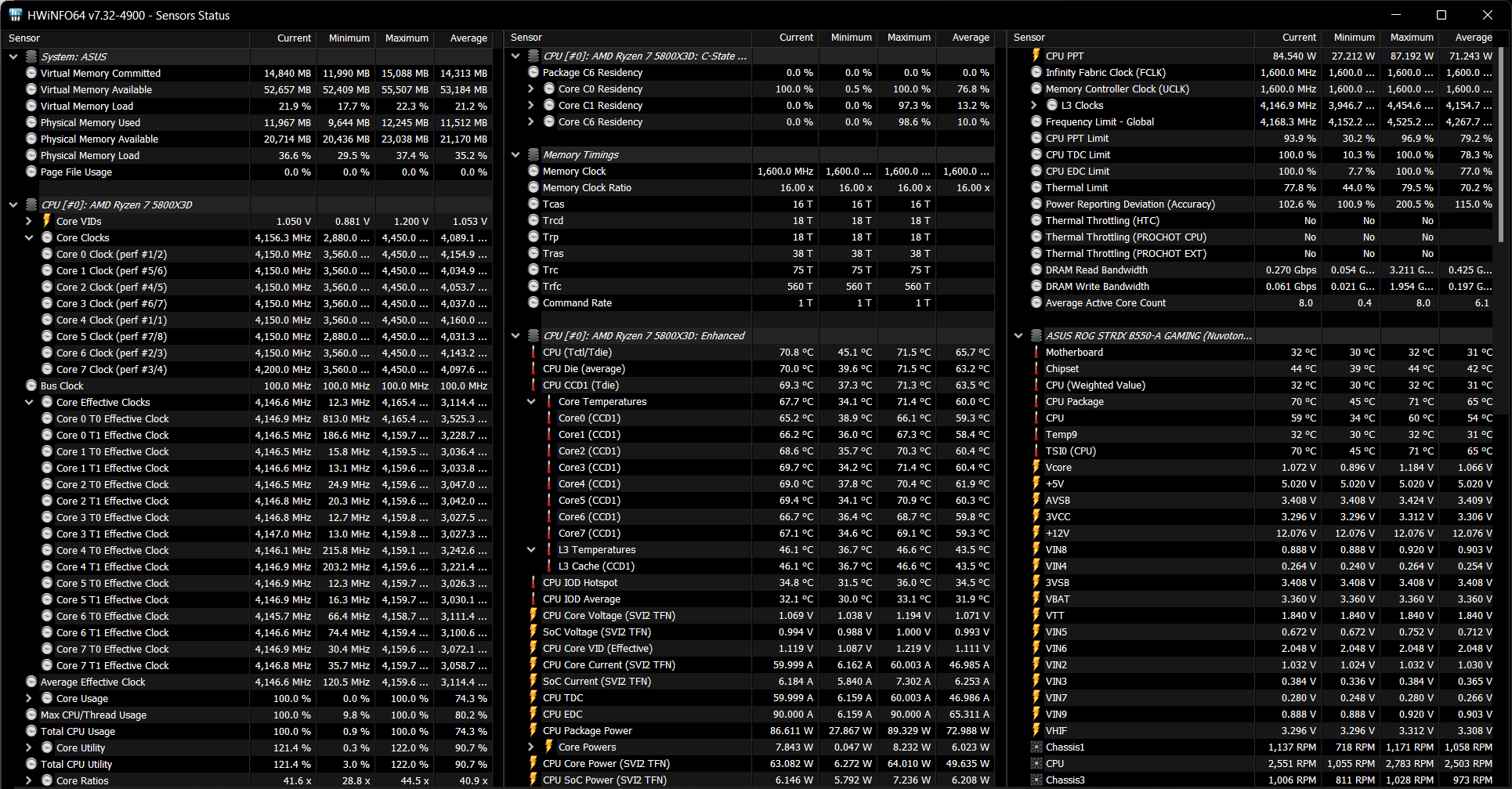Click the Memory Timings chip icon
Viewport: 1512px width, 789px height.
(x=534, y=154)
